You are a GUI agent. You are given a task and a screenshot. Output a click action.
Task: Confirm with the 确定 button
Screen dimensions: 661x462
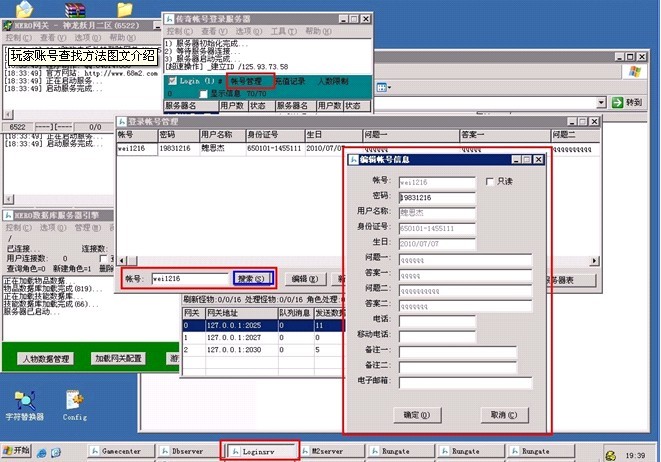pyautogui.click(x=415, y=414)
